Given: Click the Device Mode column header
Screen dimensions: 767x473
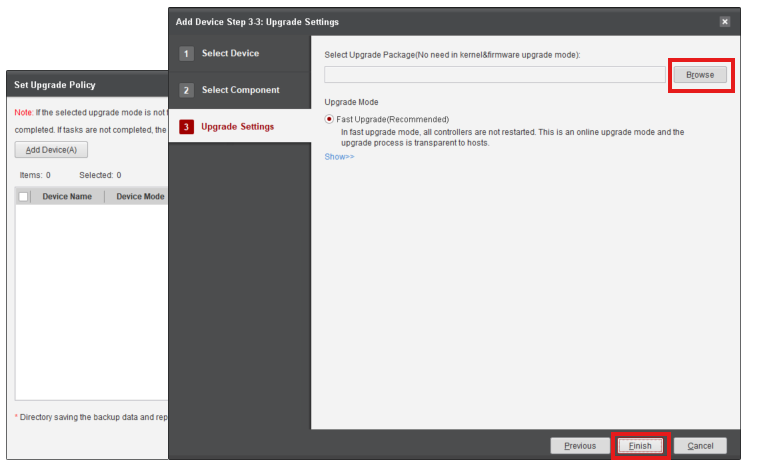Looking at the screenshot, I should pyautogui.click(x=139, y=197).
